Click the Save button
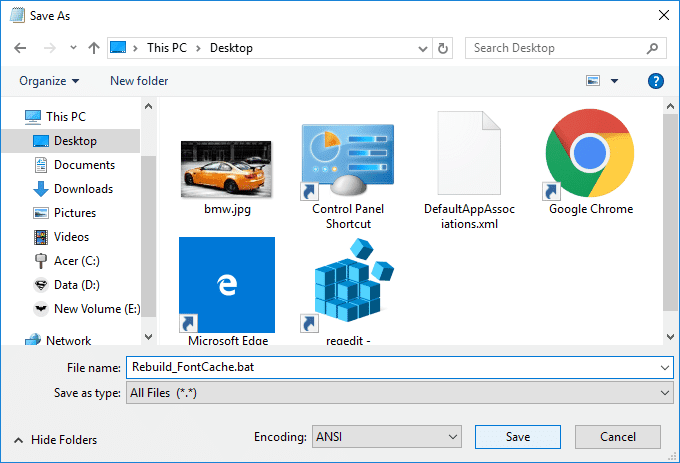The image size is (680, 463). point(518,437)
